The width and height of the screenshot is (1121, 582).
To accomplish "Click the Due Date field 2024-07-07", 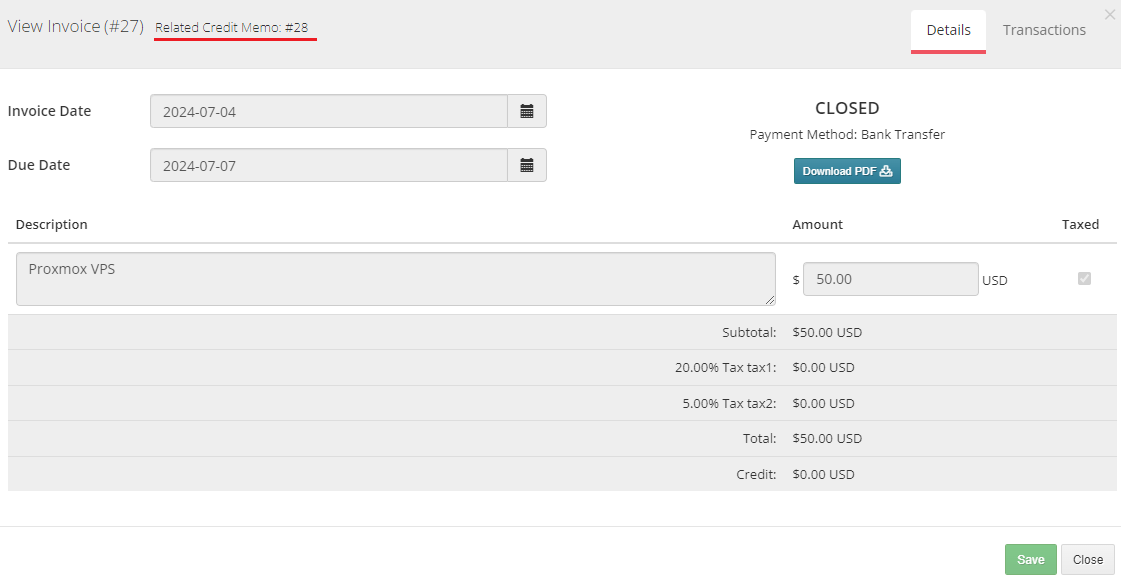I will (329, 165).
